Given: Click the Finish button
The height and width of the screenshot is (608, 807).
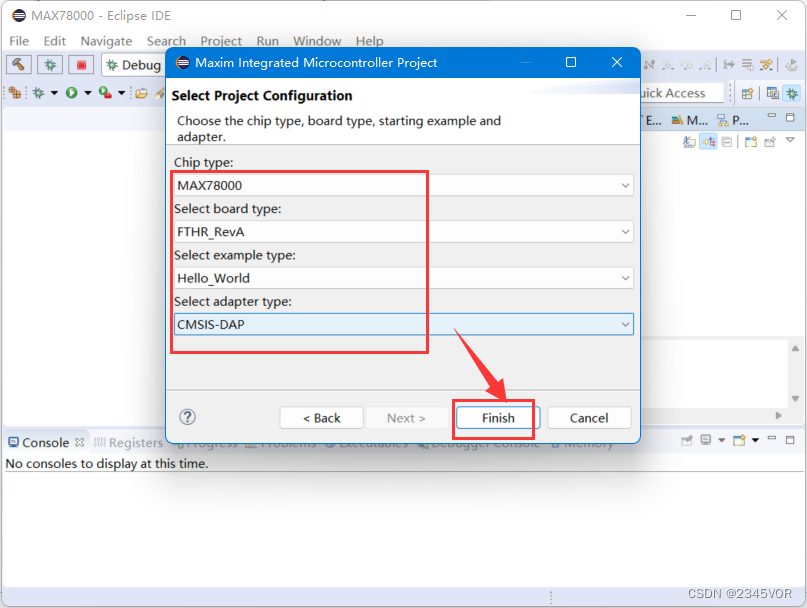Looking at the screenshot, I should 498,418.
